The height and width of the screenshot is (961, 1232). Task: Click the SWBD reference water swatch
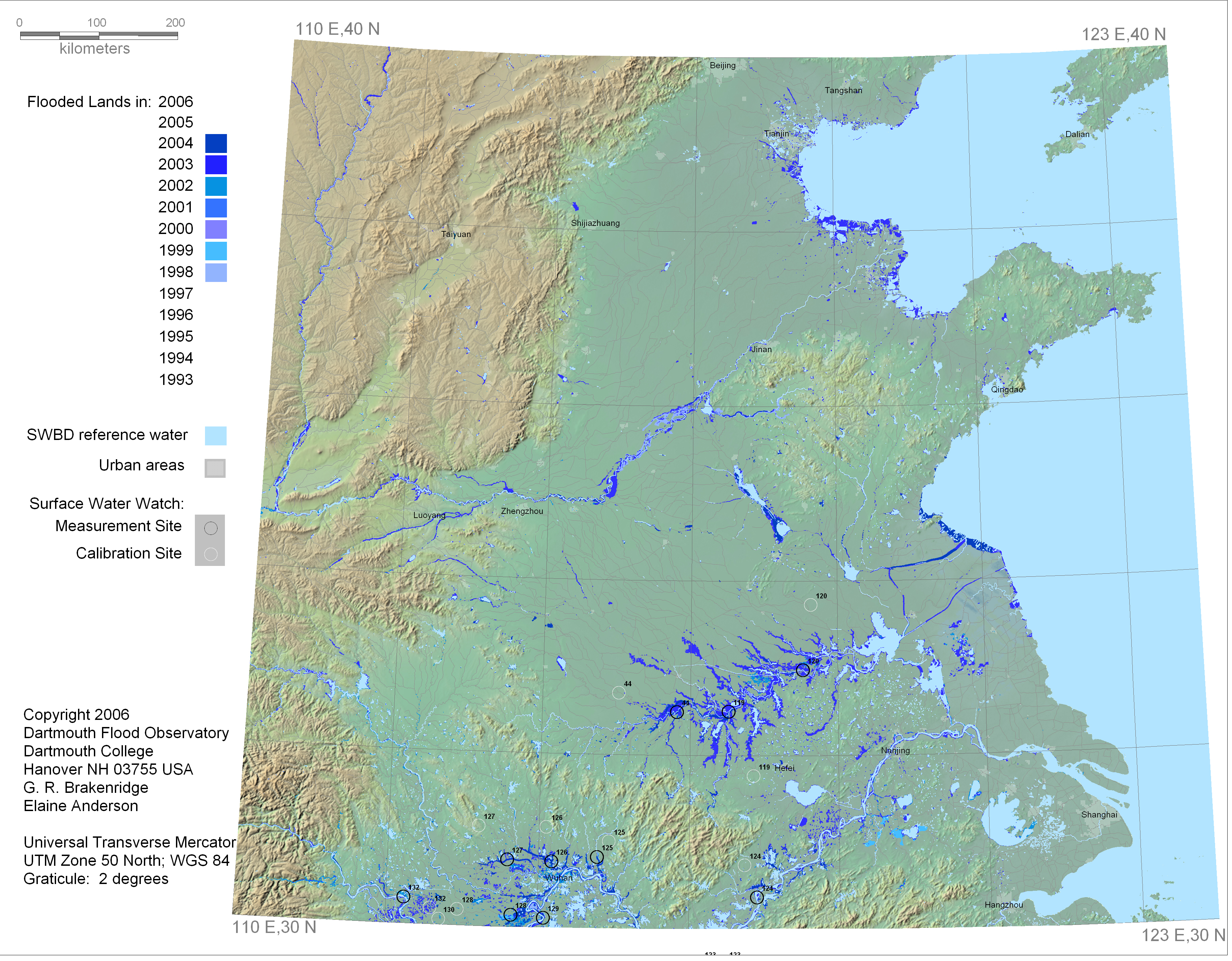point(215,436)
